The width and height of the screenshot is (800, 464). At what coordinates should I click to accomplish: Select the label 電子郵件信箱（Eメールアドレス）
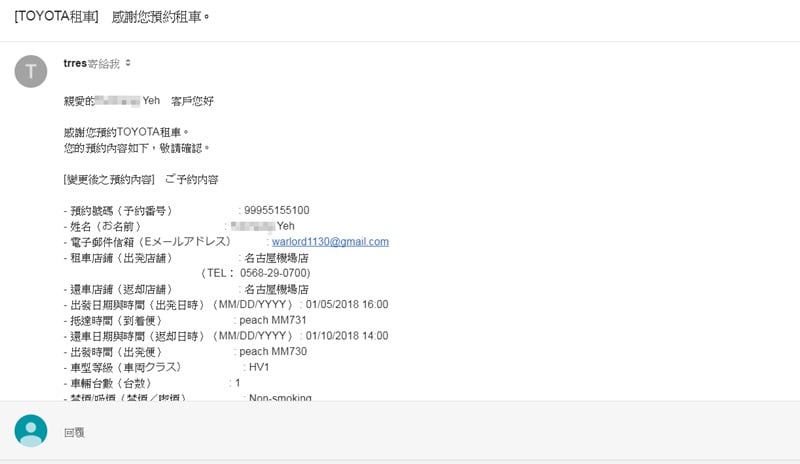(151, 242)
